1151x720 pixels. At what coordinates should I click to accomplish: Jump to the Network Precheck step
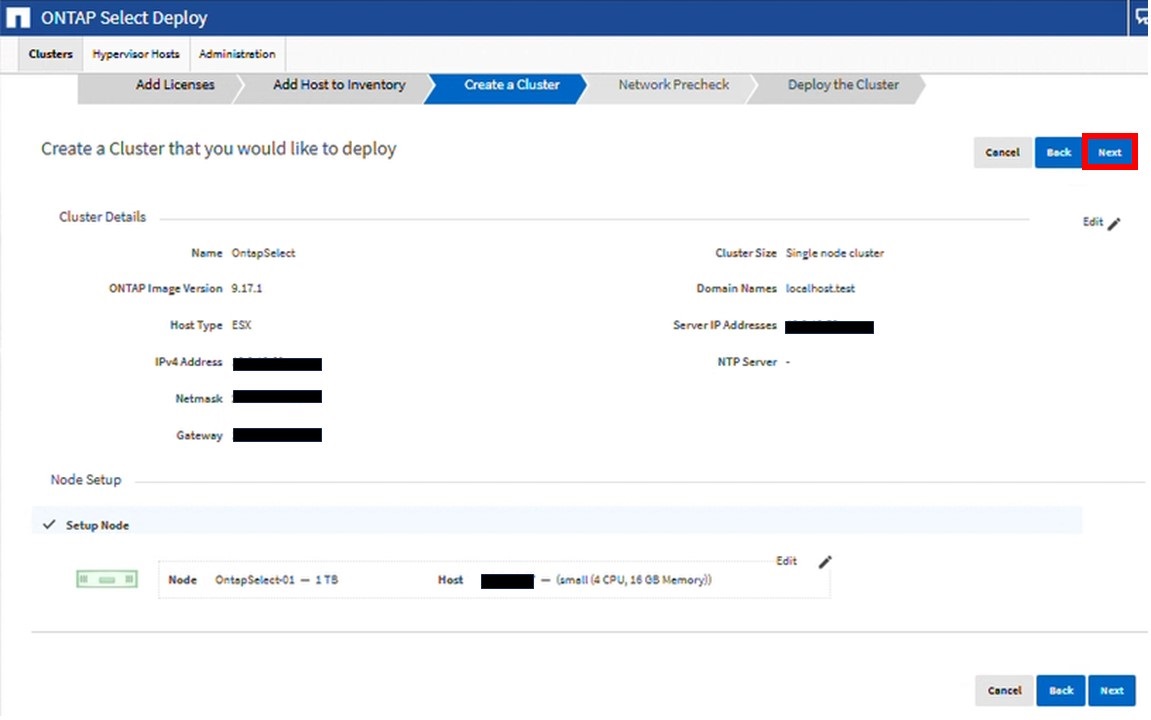(673, 85)
